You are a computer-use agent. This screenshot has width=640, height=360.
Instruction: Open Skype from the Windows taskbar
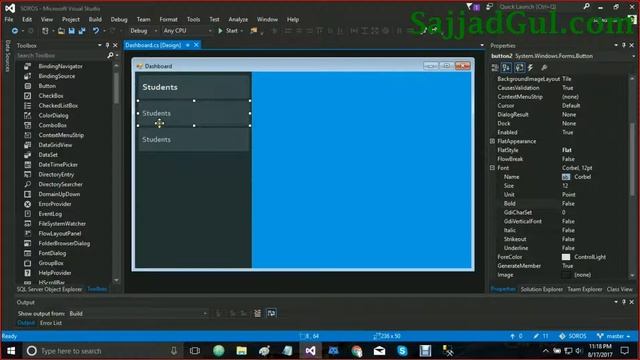coord(402,351)
